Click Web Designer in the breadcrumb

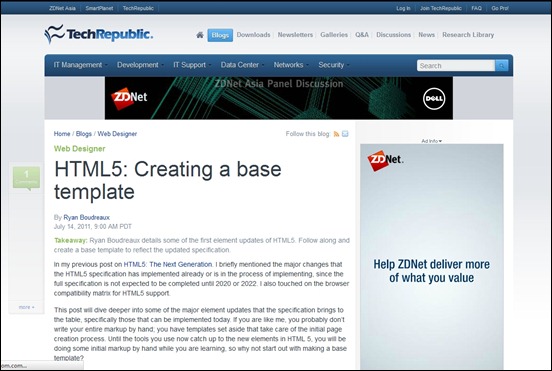coord(117,134)
